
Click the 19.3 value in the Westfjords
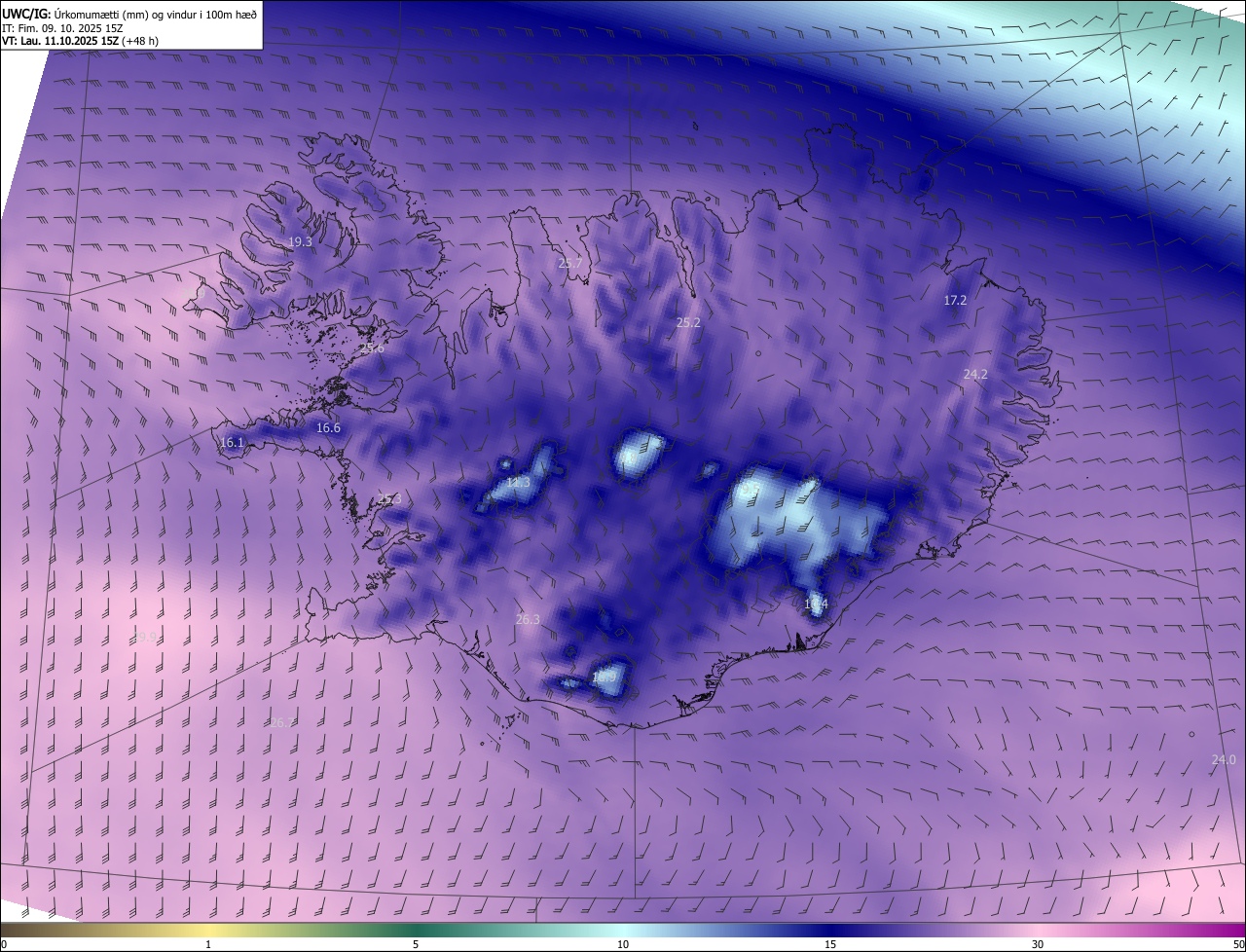click(300, 242)
